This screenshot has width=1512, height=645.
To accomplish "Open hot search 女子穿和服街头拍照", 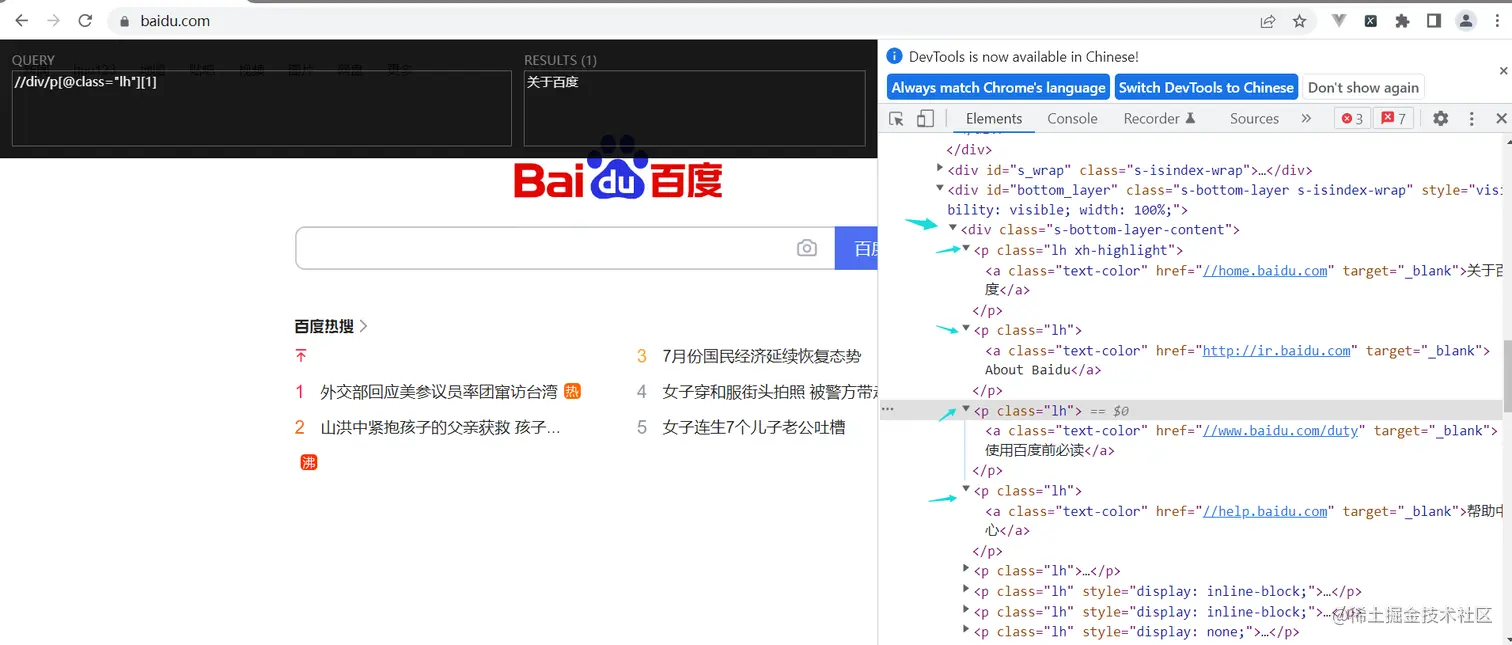I will click(x=769, y=392).
